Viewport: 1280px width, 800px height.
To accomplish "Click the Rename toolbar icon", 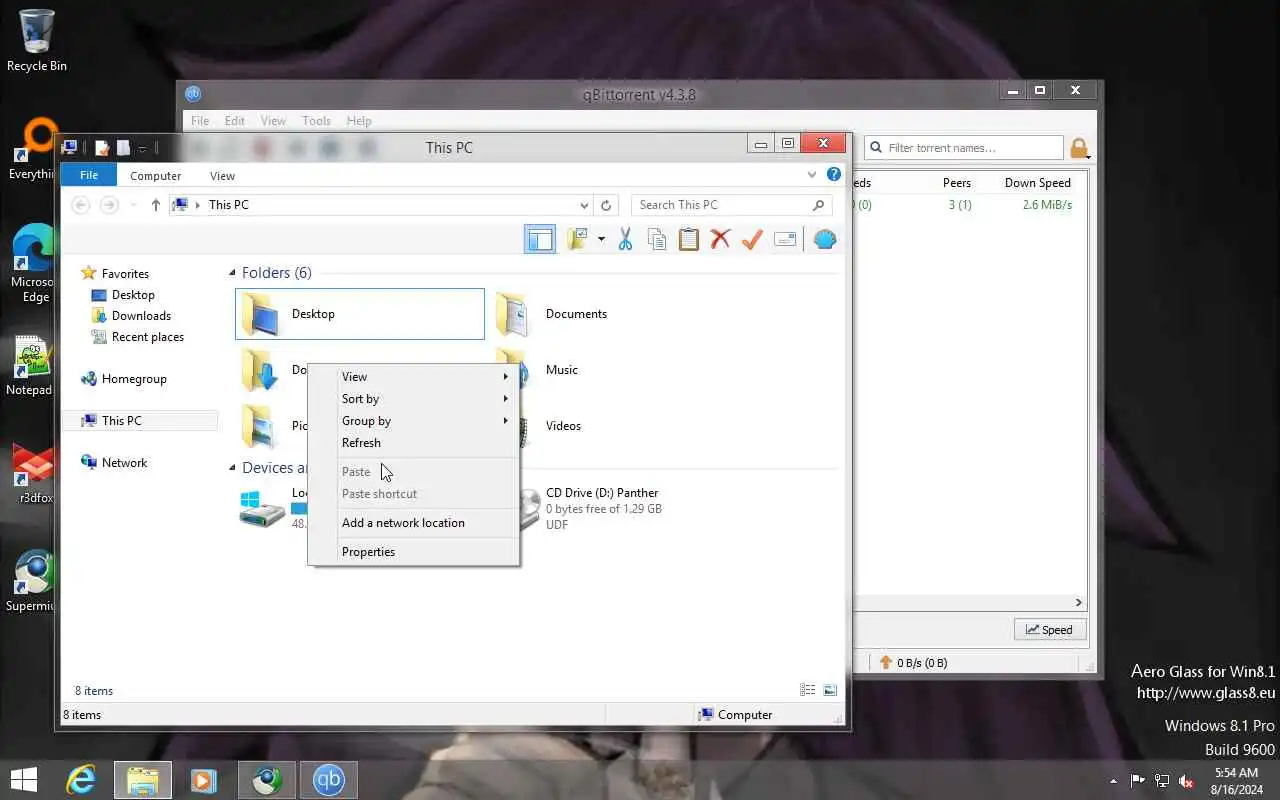I will point(785,239).
